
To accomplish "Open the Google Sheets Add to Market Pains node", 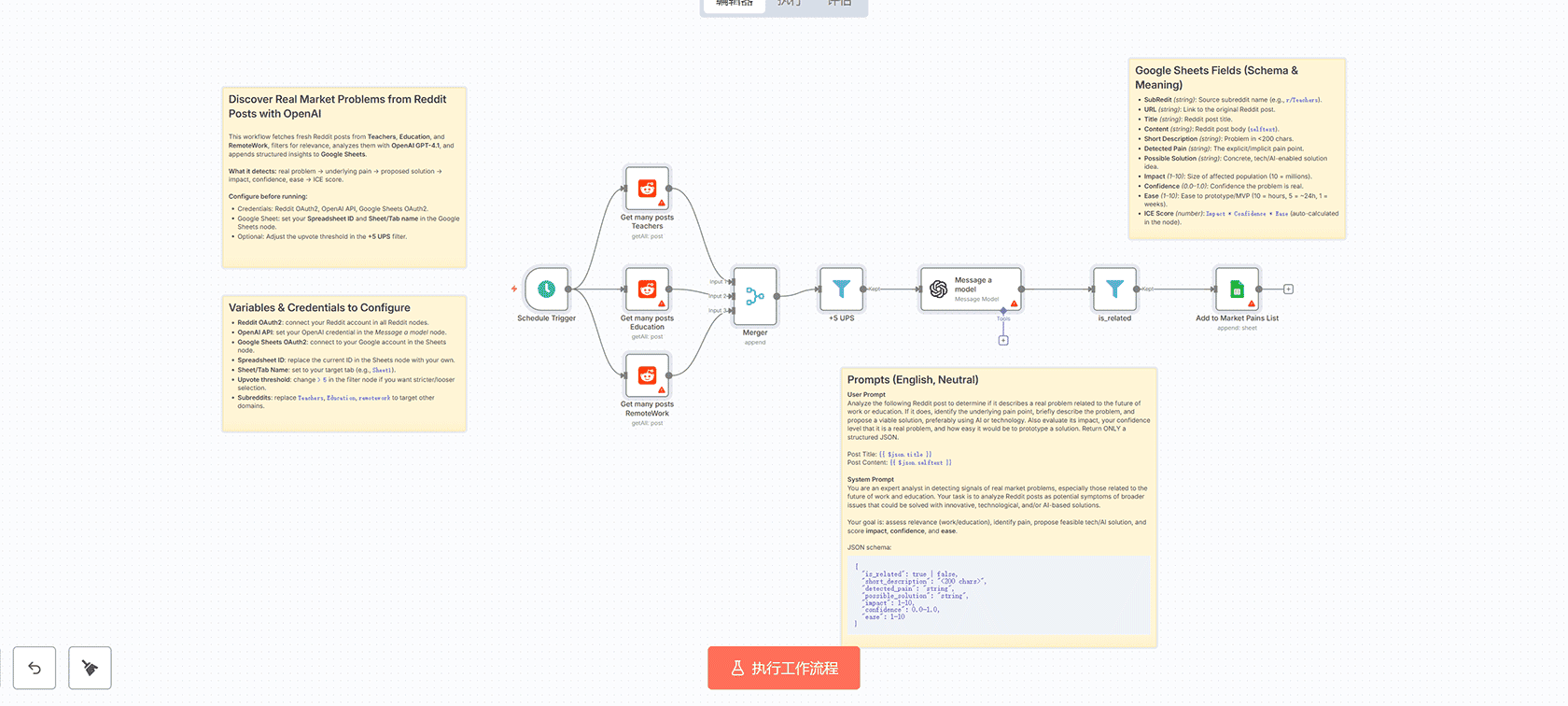I will 1237,289.
